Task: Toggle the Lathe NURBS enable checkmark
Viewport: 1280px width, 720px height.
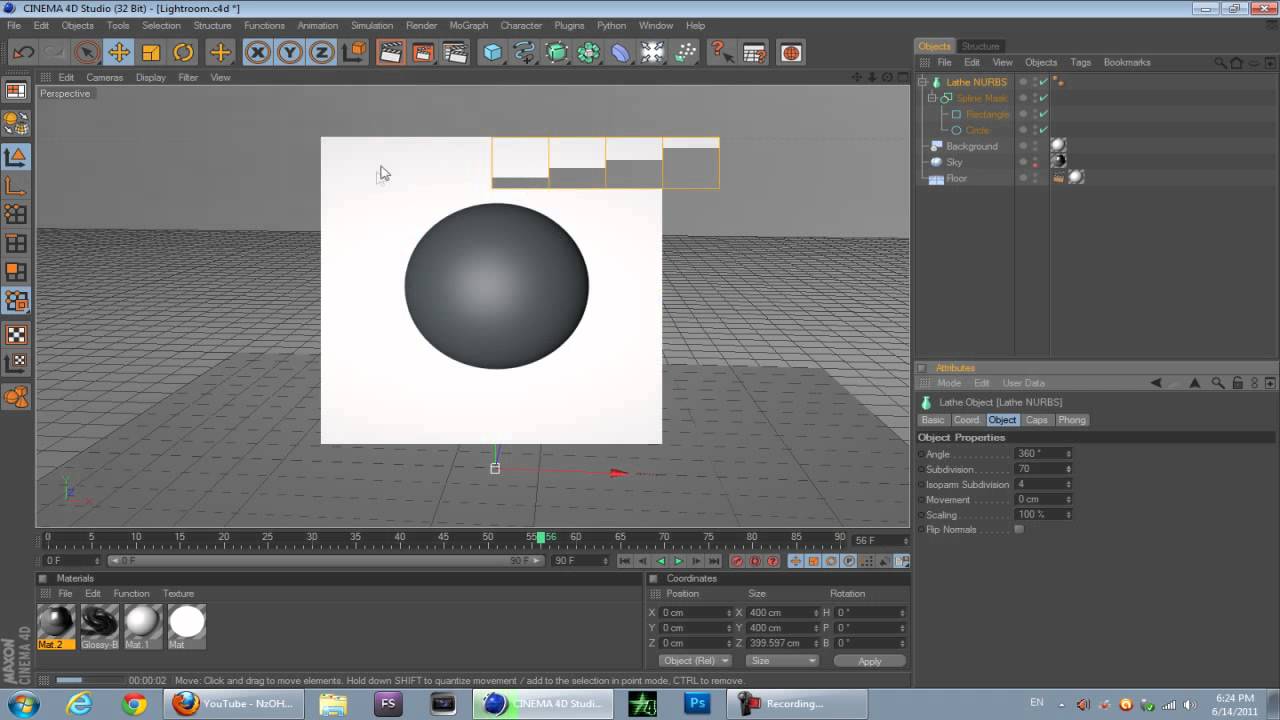Action: click(1044, 82)
